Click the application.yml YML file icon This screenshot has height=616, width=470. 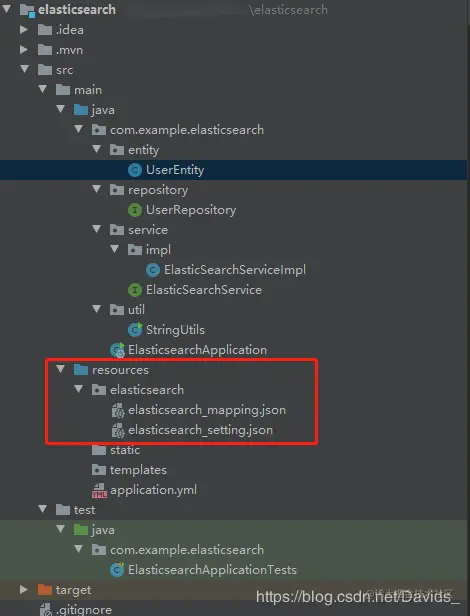(99, 490)
